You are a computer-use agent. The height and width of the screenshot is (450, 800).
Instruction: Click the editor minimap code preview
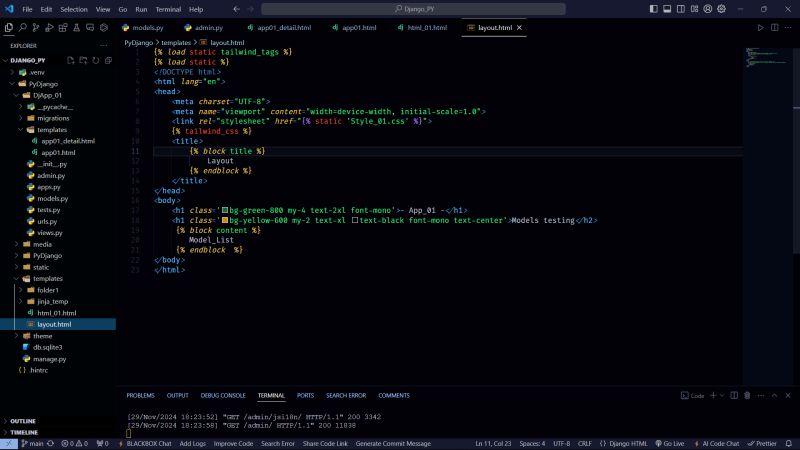pyautogui.click(x=766, y=57)
